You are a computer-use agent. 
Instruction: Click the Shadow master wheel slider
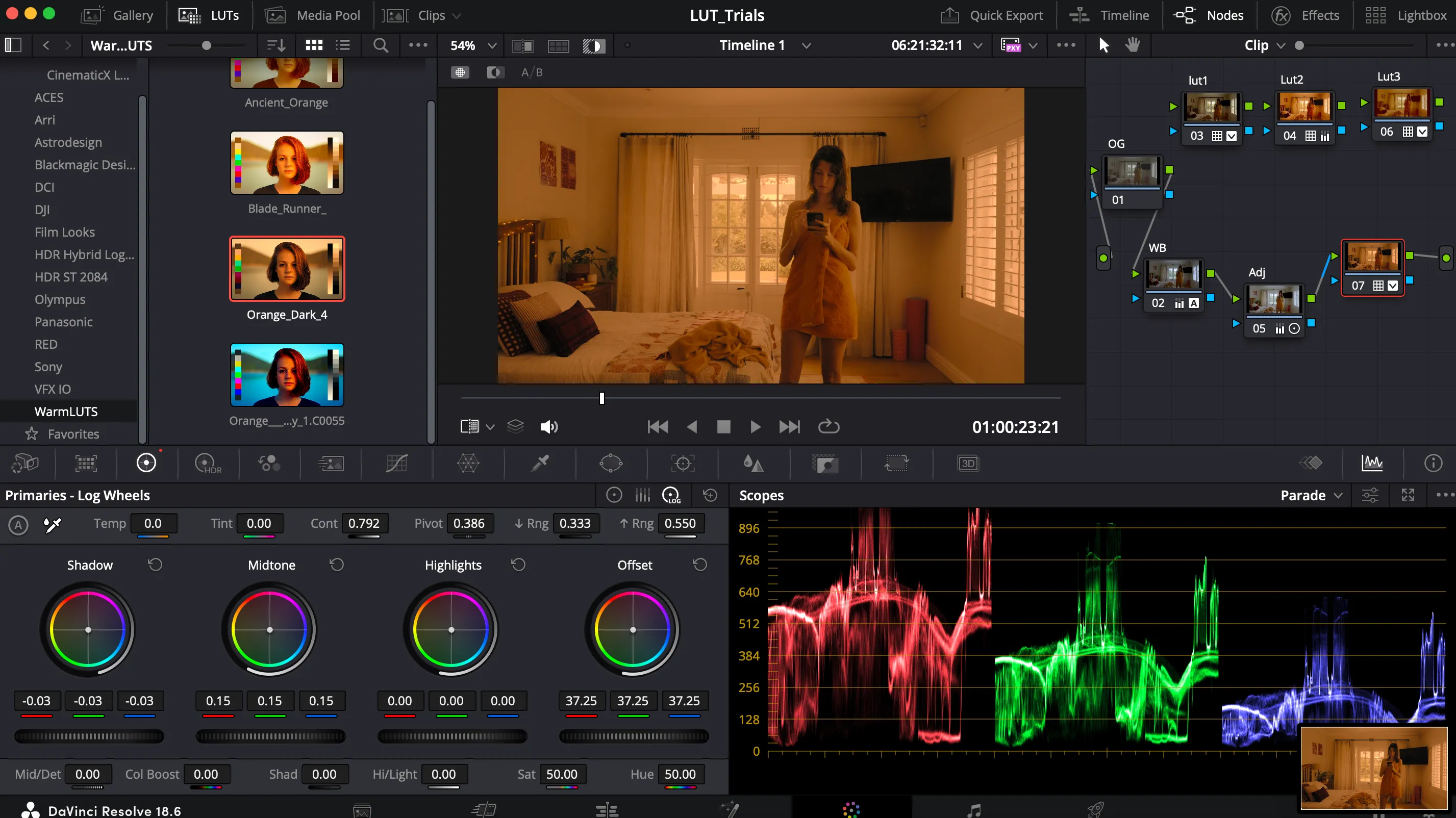(89, 736)
